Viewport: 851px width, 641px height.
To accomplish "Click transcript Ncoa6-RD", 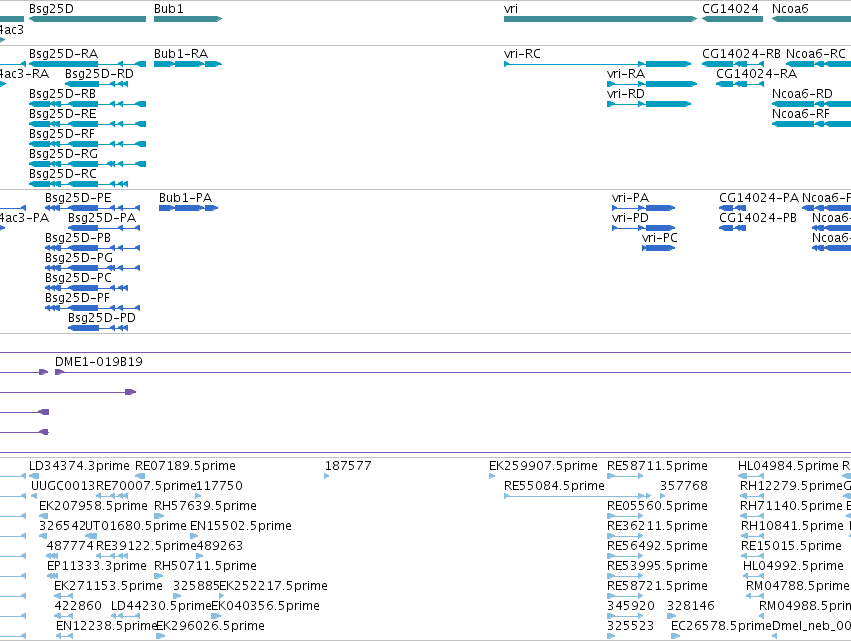I will (x=811, y=104).
